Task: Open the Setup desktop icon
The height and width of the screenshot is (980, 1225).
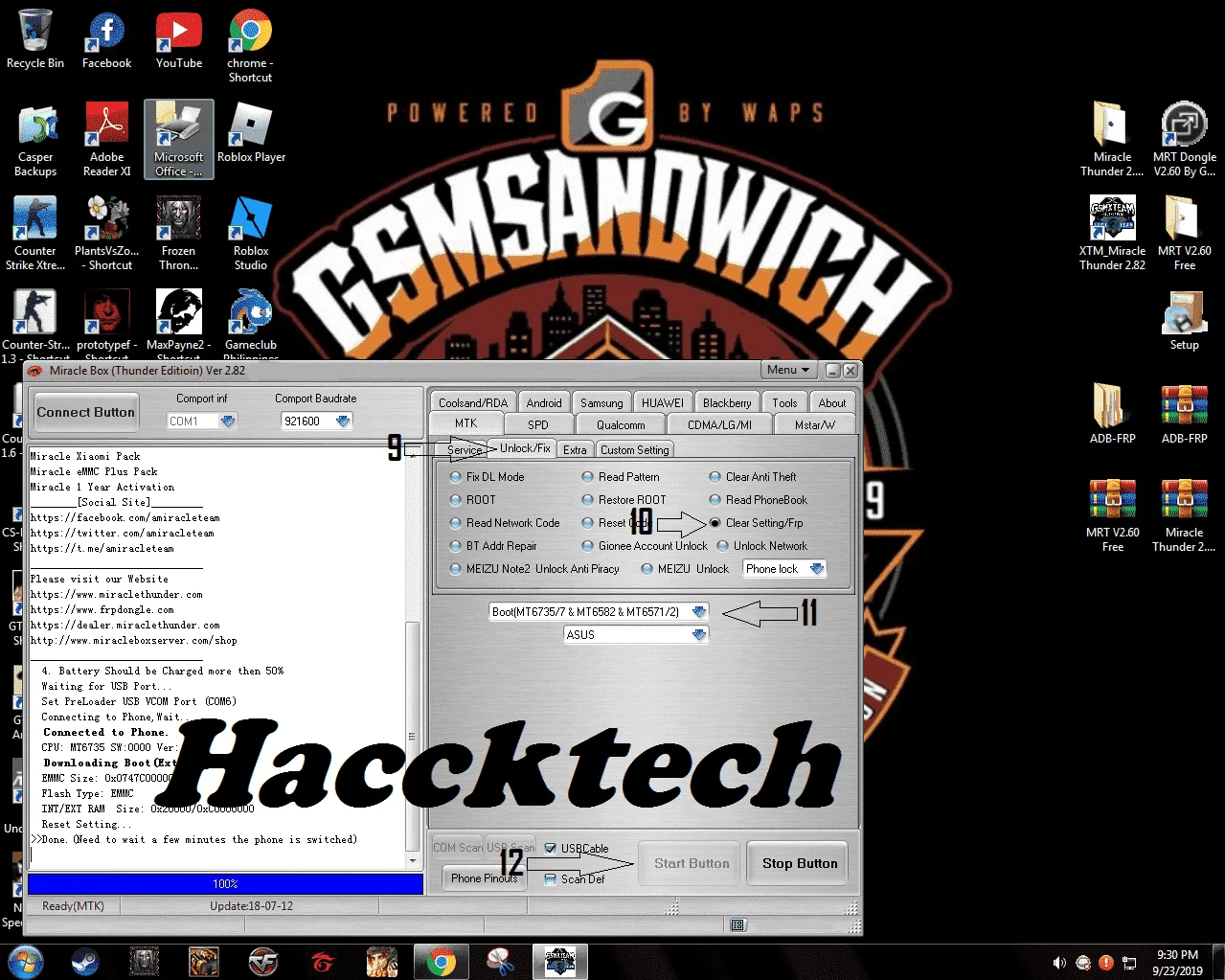Action: [1185, 321]
